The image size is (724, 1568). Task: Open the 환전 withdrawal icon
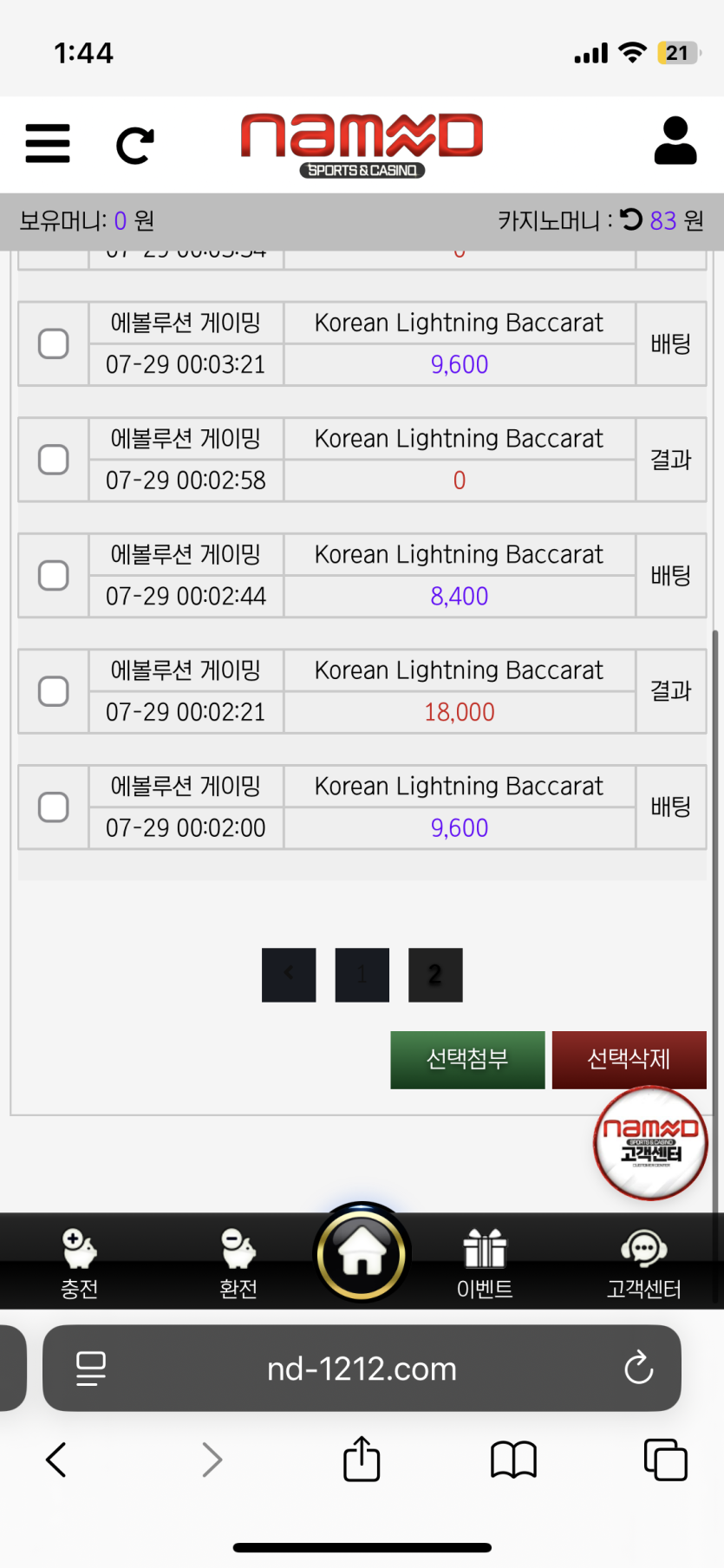[238, 1263]
